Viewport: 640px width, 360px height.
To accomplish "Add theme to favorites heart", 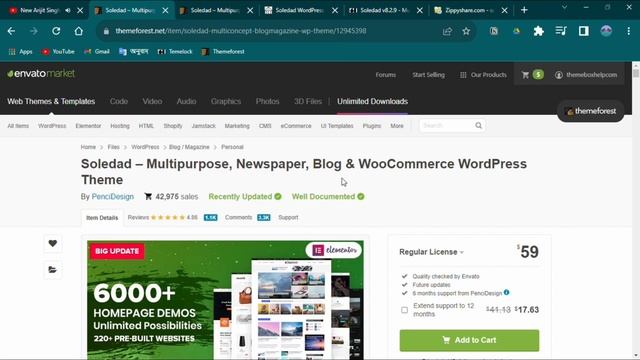I will click(x=53, y=243).
